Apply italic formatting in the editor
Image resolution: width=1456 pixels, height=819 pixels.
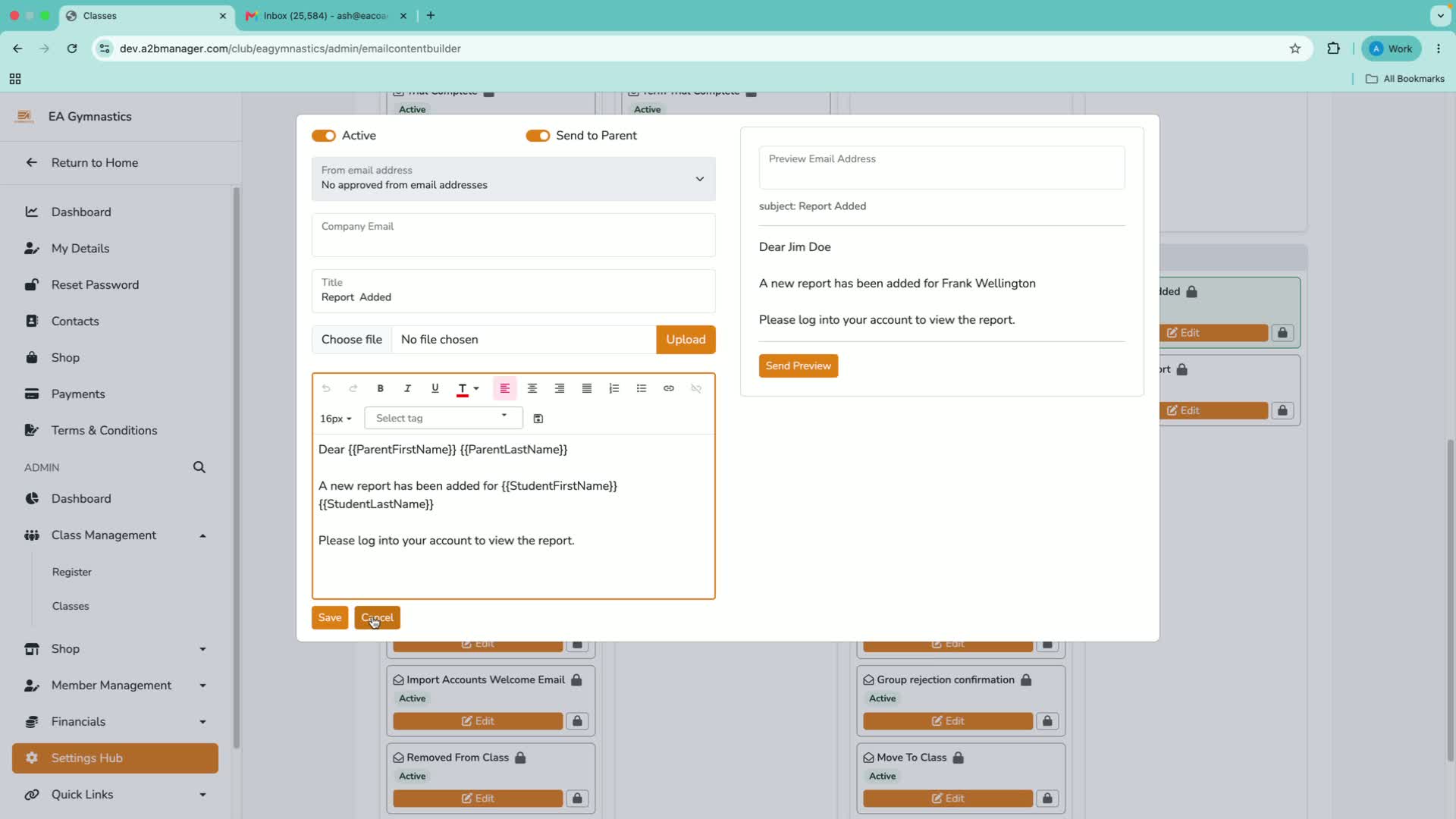point(407,388)
